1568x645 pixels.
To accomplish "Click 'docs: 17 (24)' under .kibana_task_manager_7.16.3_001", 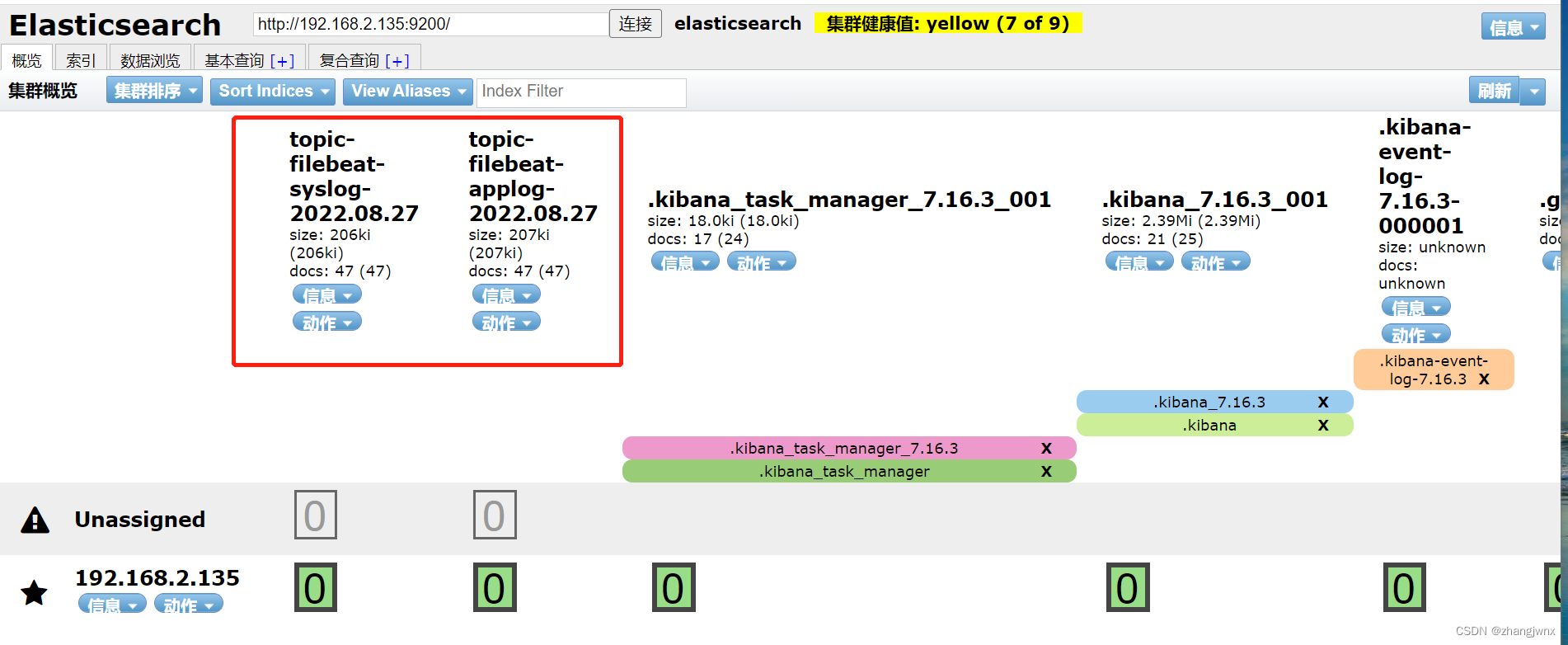I will (x=698, y=239).
